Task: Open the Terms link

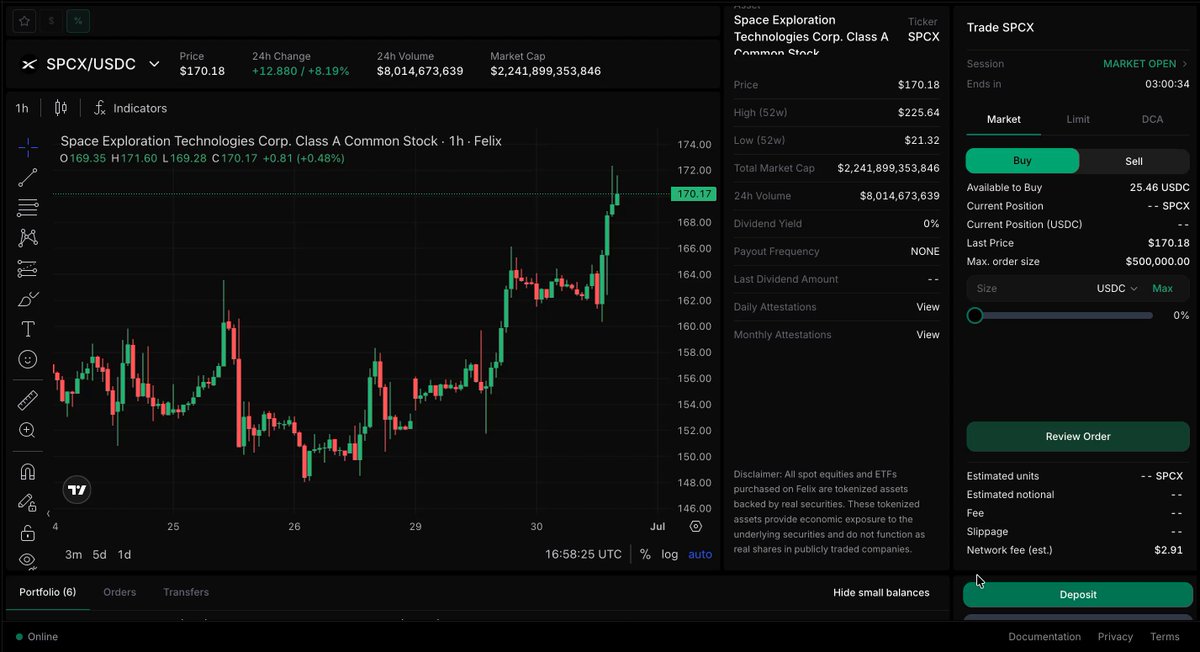Action: pyautogui.click(x=1164, y=637)
